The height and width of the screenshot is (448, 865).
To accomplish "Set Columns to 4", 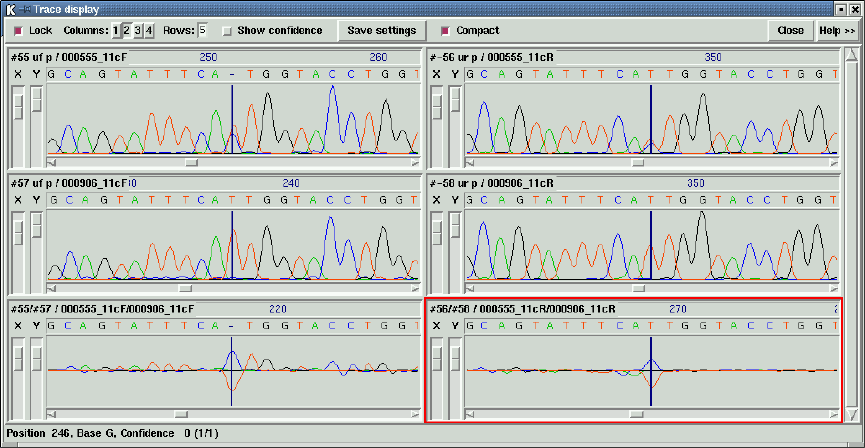I will click(x=149, y=31).
